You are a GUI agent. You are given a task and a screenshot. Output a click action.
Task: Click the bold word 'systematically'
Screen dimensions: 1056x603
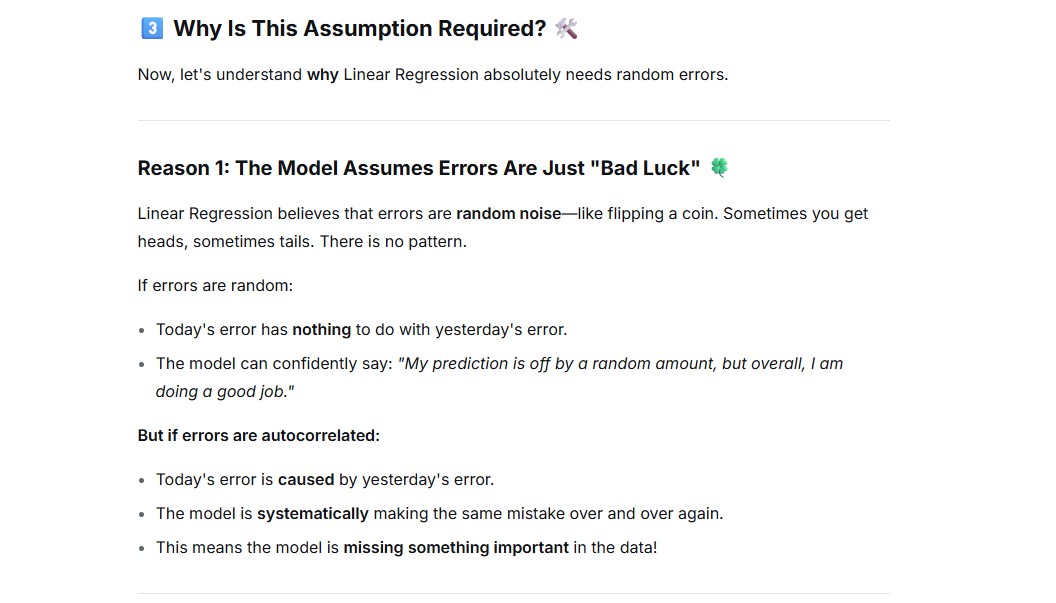(312, 513)
